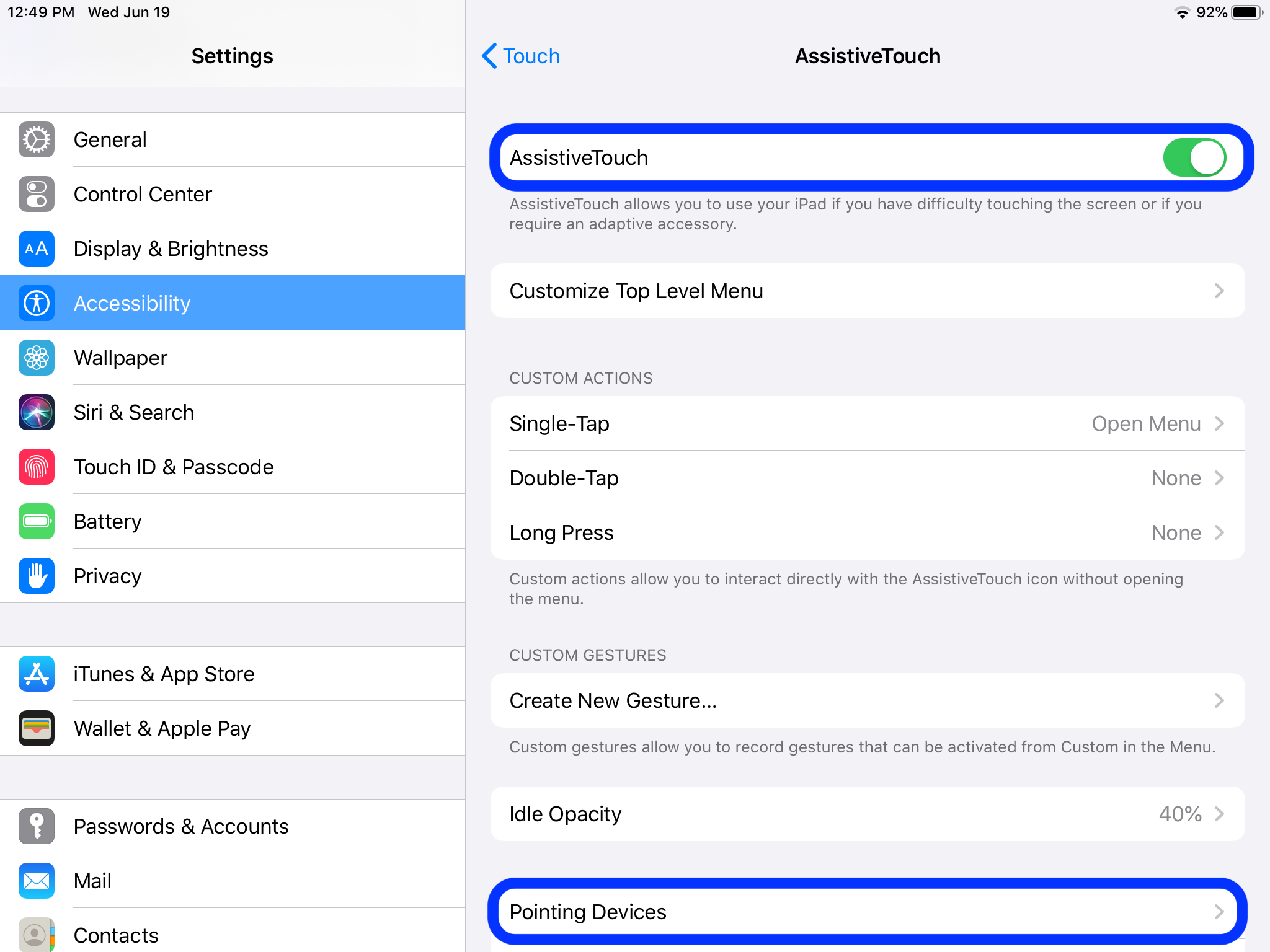The width and height of the screenshot is (1270, 952).
Task: Open Display & Brightness settings icon
Action: [x=38, y=248]
